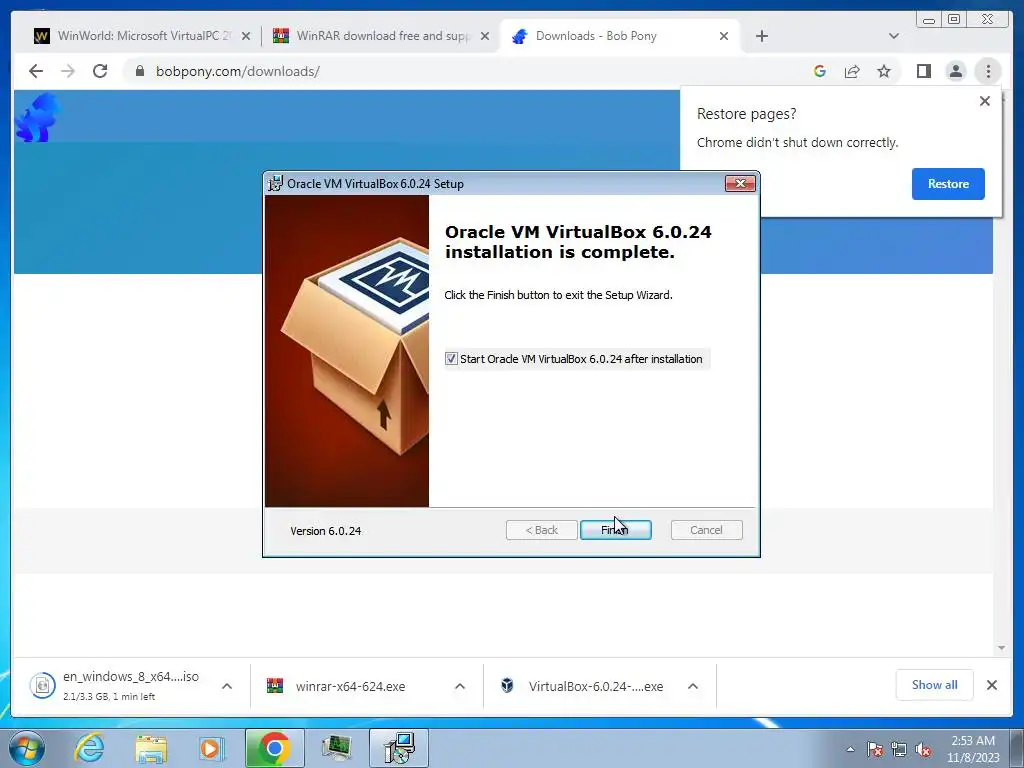Uncheck Start Oracle VM VirtualBox after installation
Viewport: 1024px width, 768px height.
451,359
